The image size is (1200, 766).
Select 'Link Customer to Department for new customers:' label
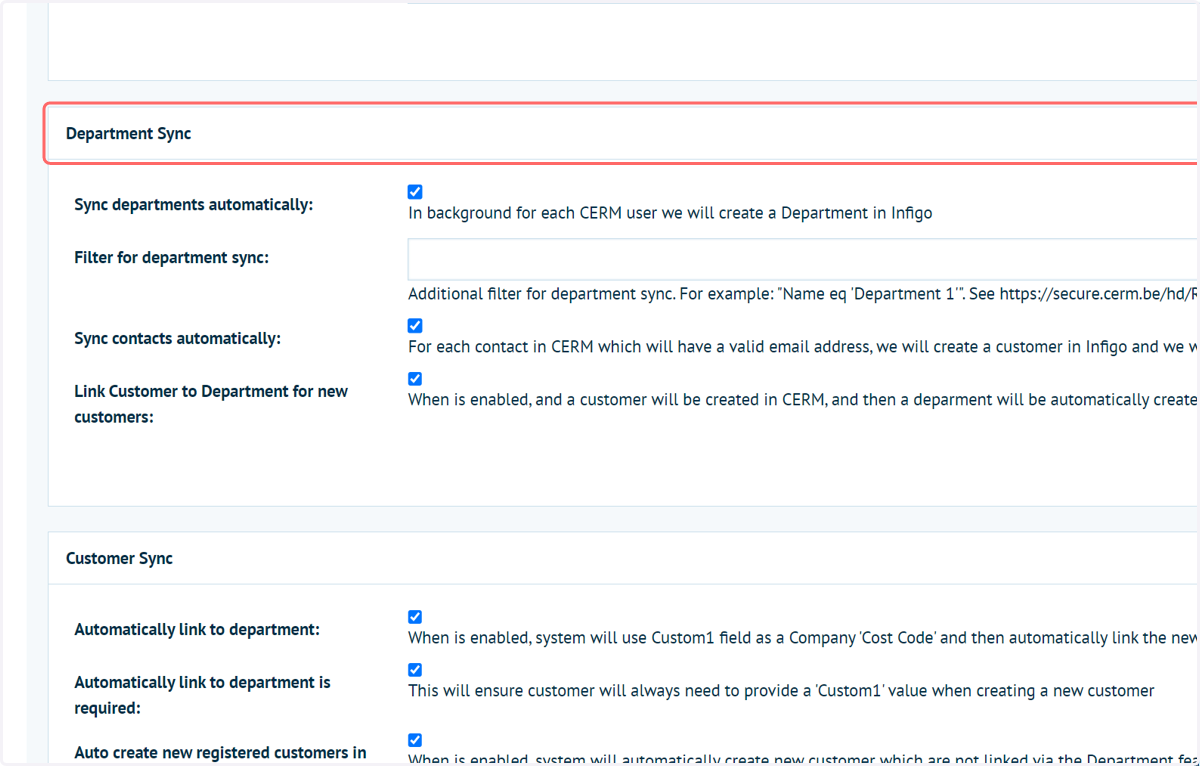(211, 404)
